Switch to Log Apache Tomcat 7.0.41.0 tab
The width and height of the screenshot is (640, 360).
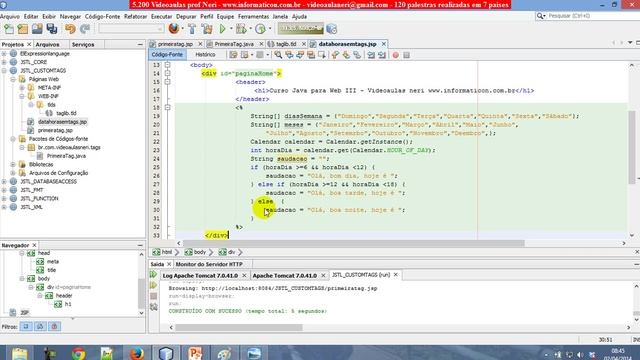click(200, 276)
